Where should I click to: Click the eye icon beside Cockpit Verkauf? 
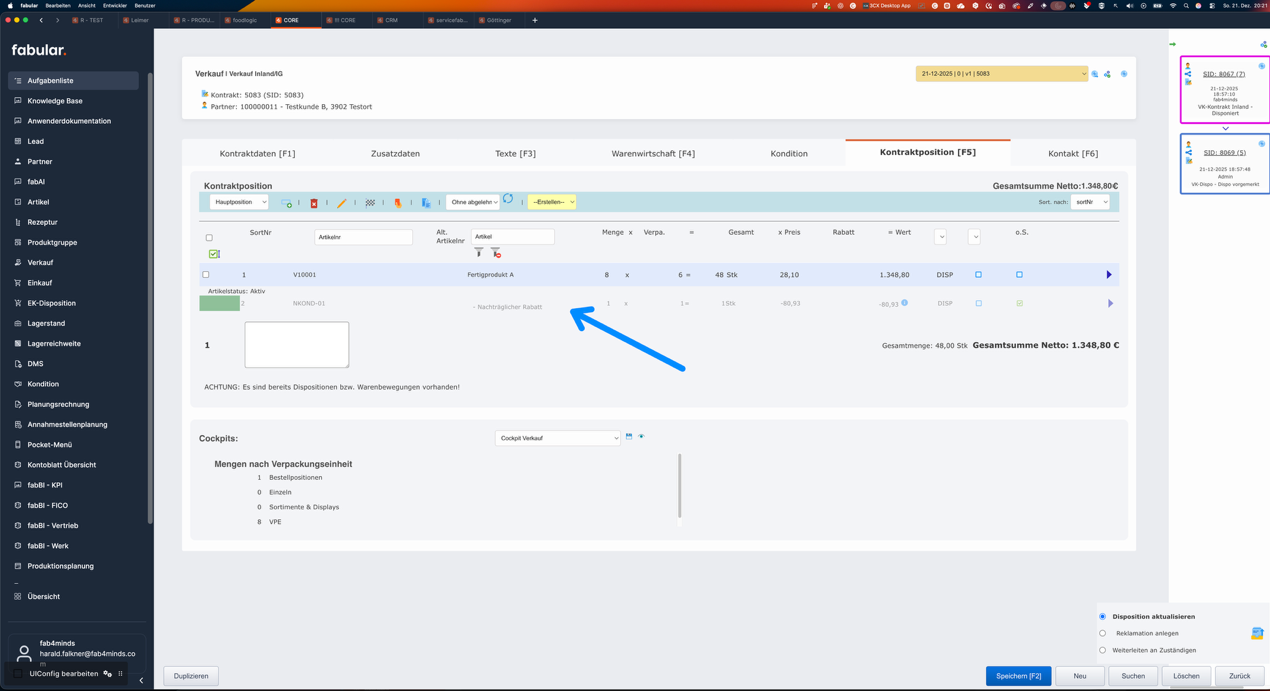(641, 437)
